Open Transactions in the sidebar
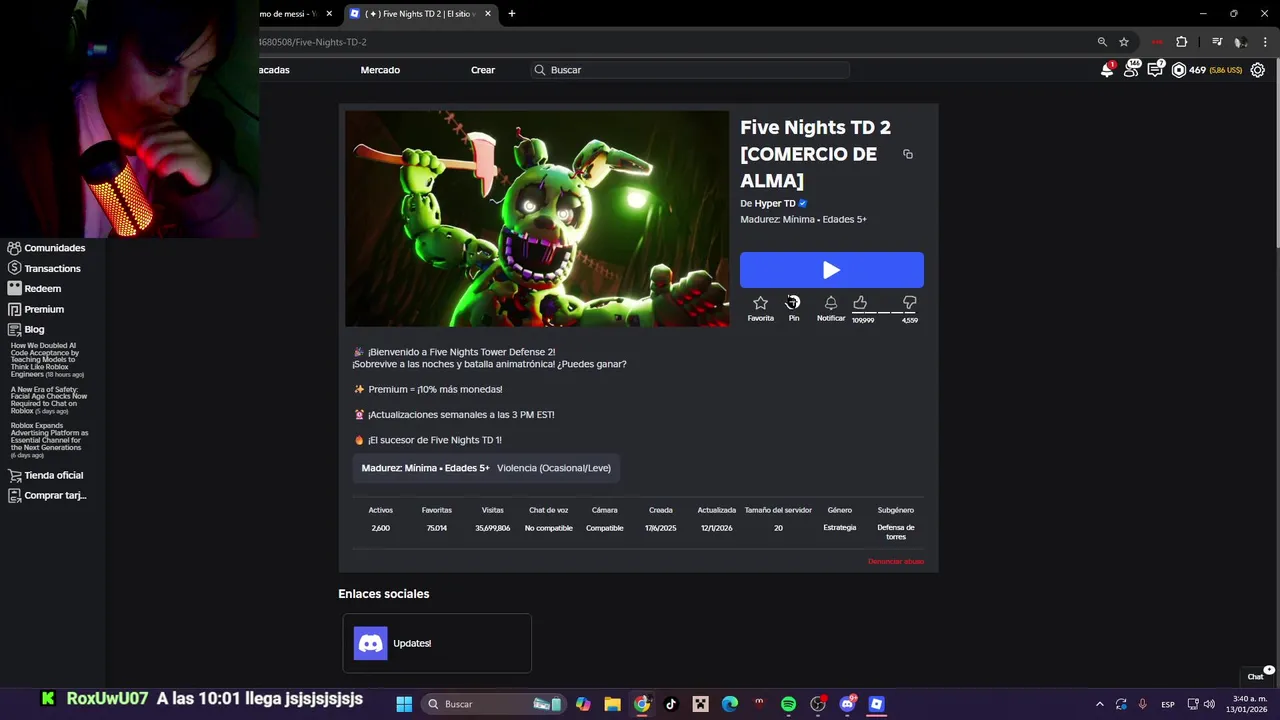1280x720 pixels. [x=45, y=268]
